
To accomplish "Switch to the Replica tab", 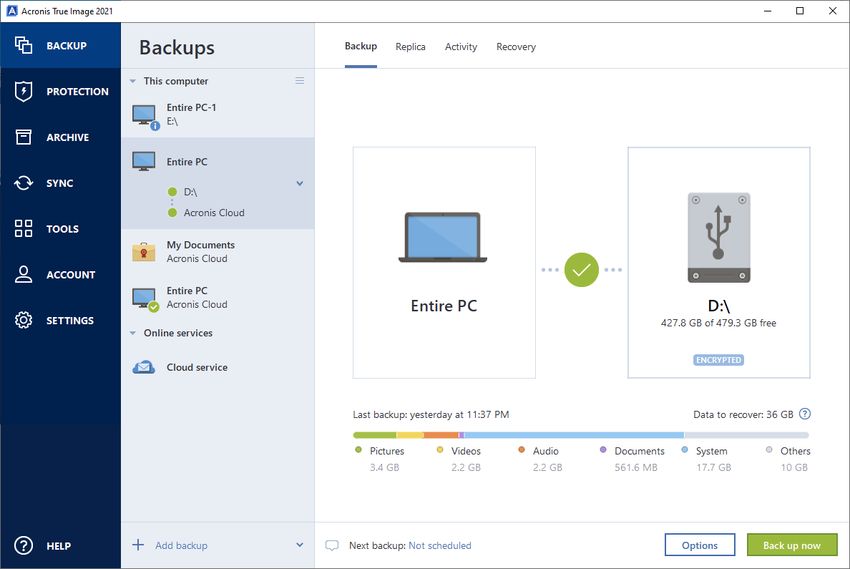I will click(x=410, y=47).
